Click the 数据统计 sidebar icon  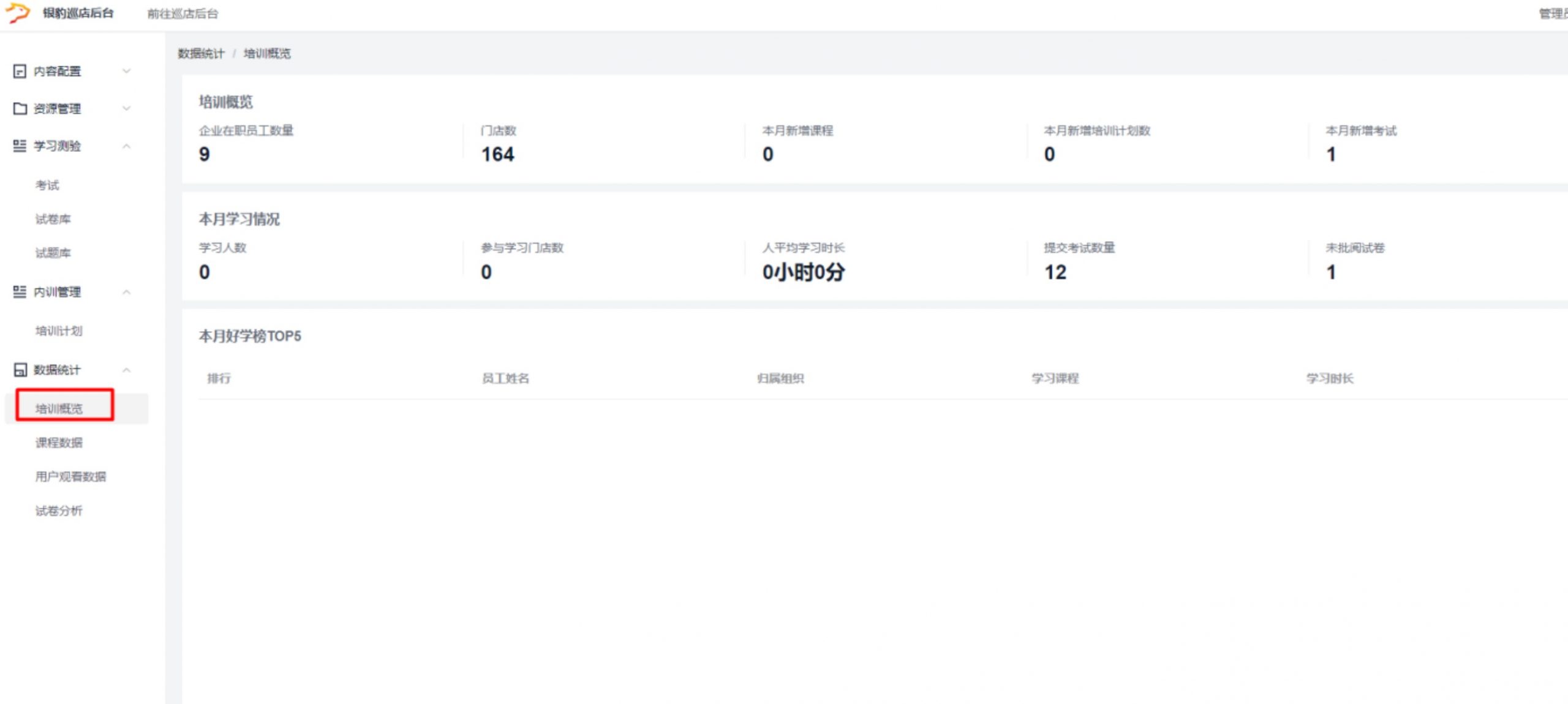point(20,370)
